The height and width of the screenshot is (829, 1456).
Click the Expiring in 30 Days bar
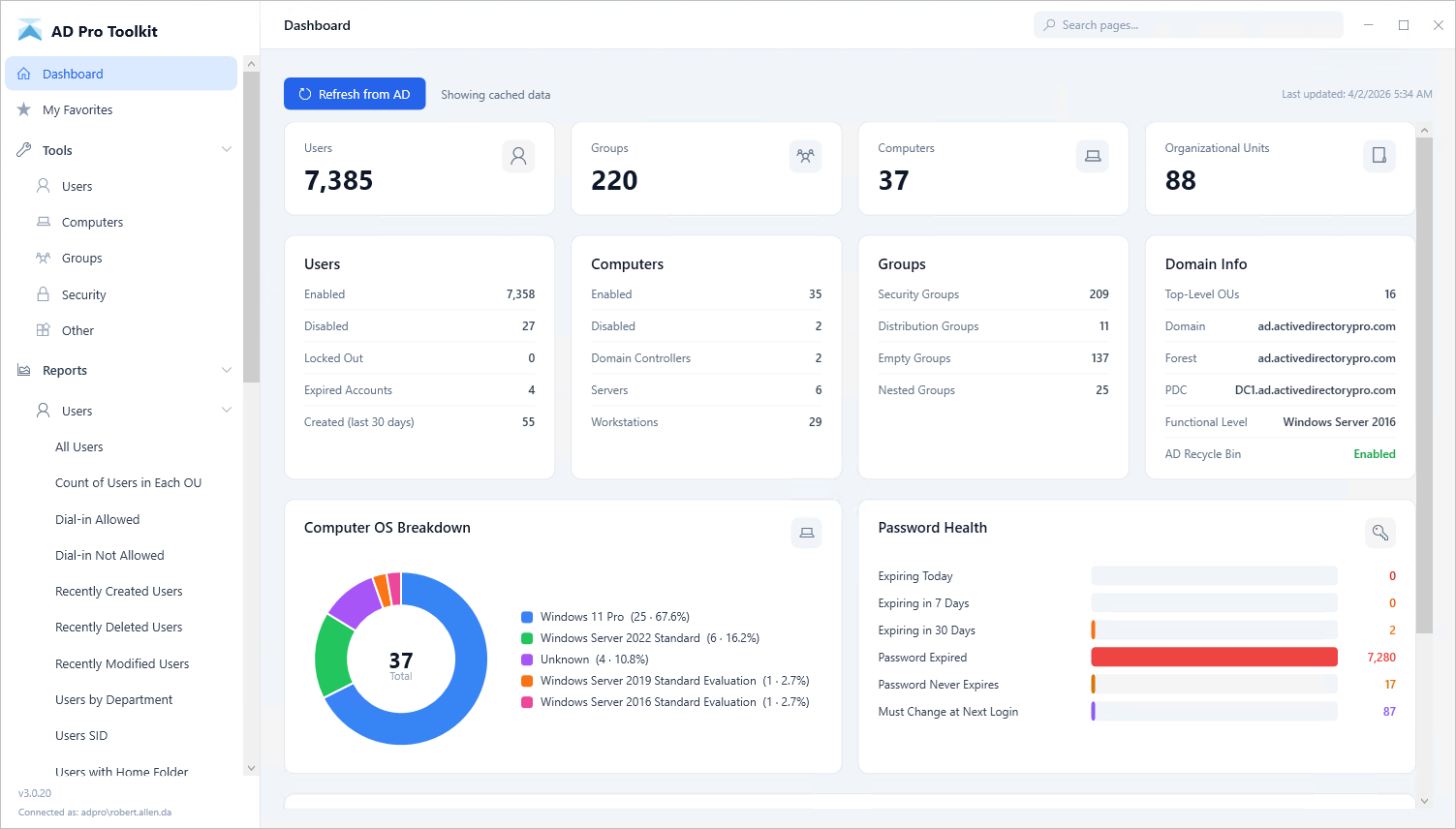coord(1214,629)
